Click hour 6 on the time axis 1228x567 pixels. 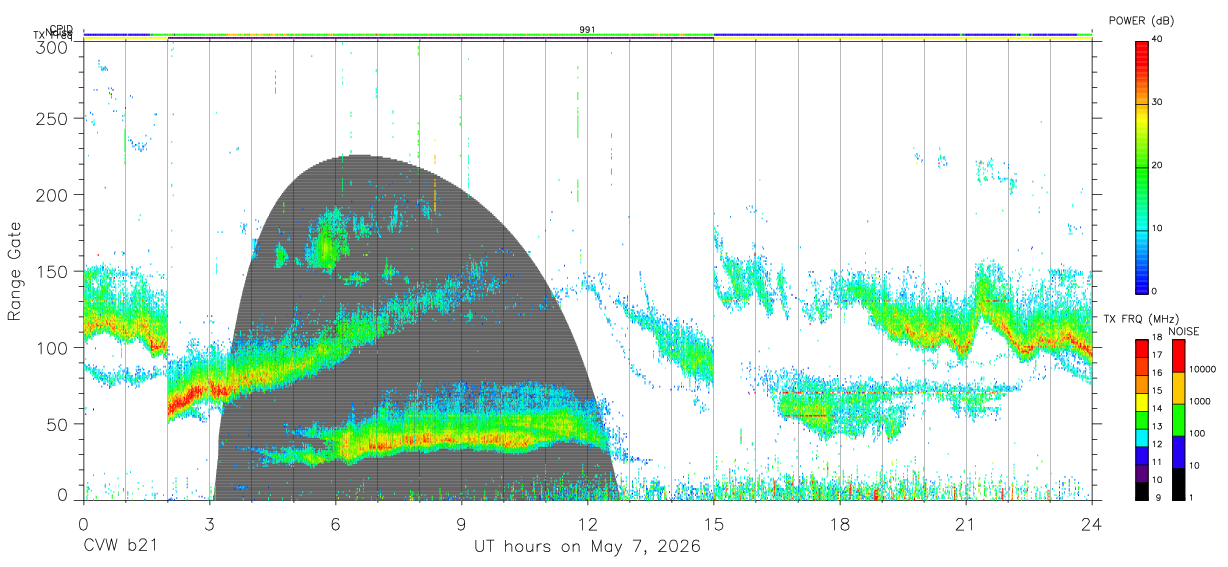(336, 523)
